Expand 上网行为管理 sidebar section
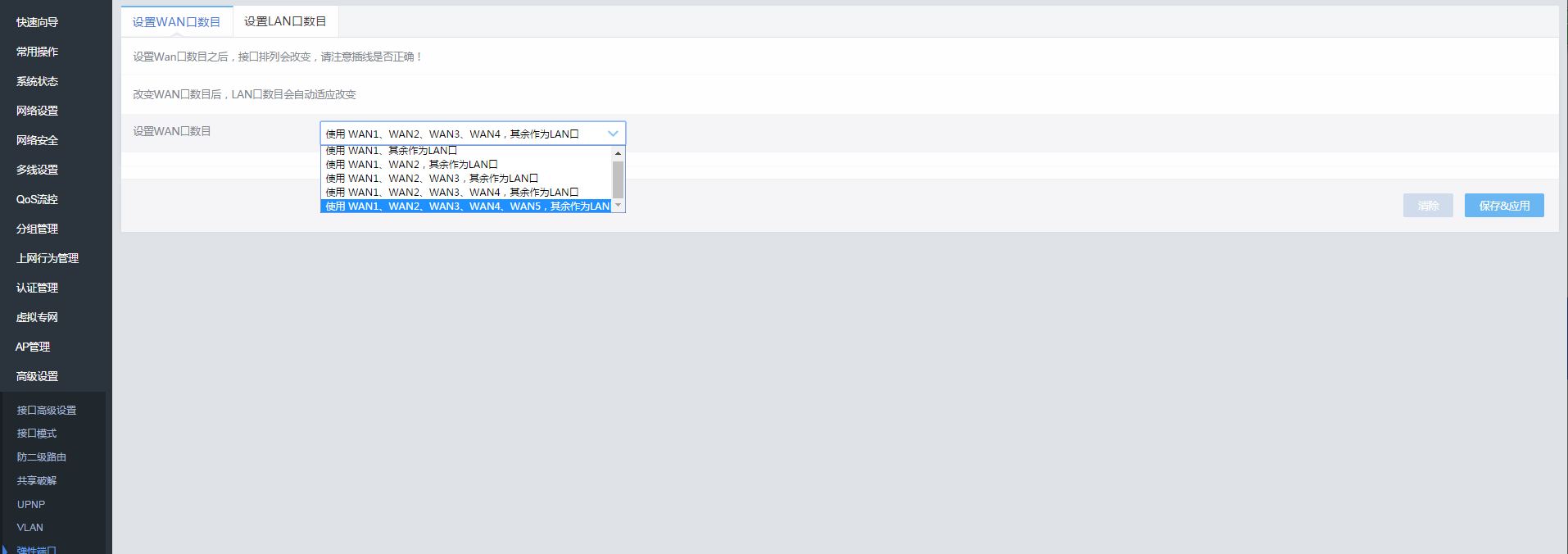The height and width of the screenshot is (554, 1568). pos(48,258)
